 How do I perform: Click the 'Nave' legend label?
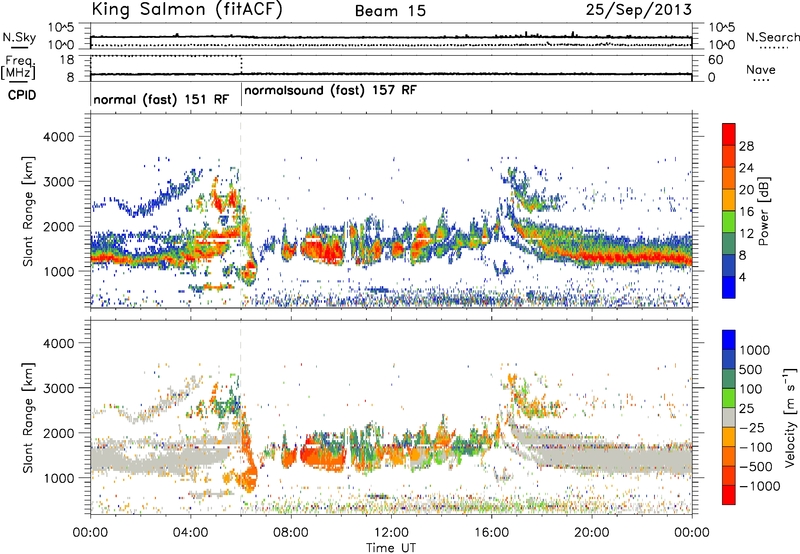761,69
